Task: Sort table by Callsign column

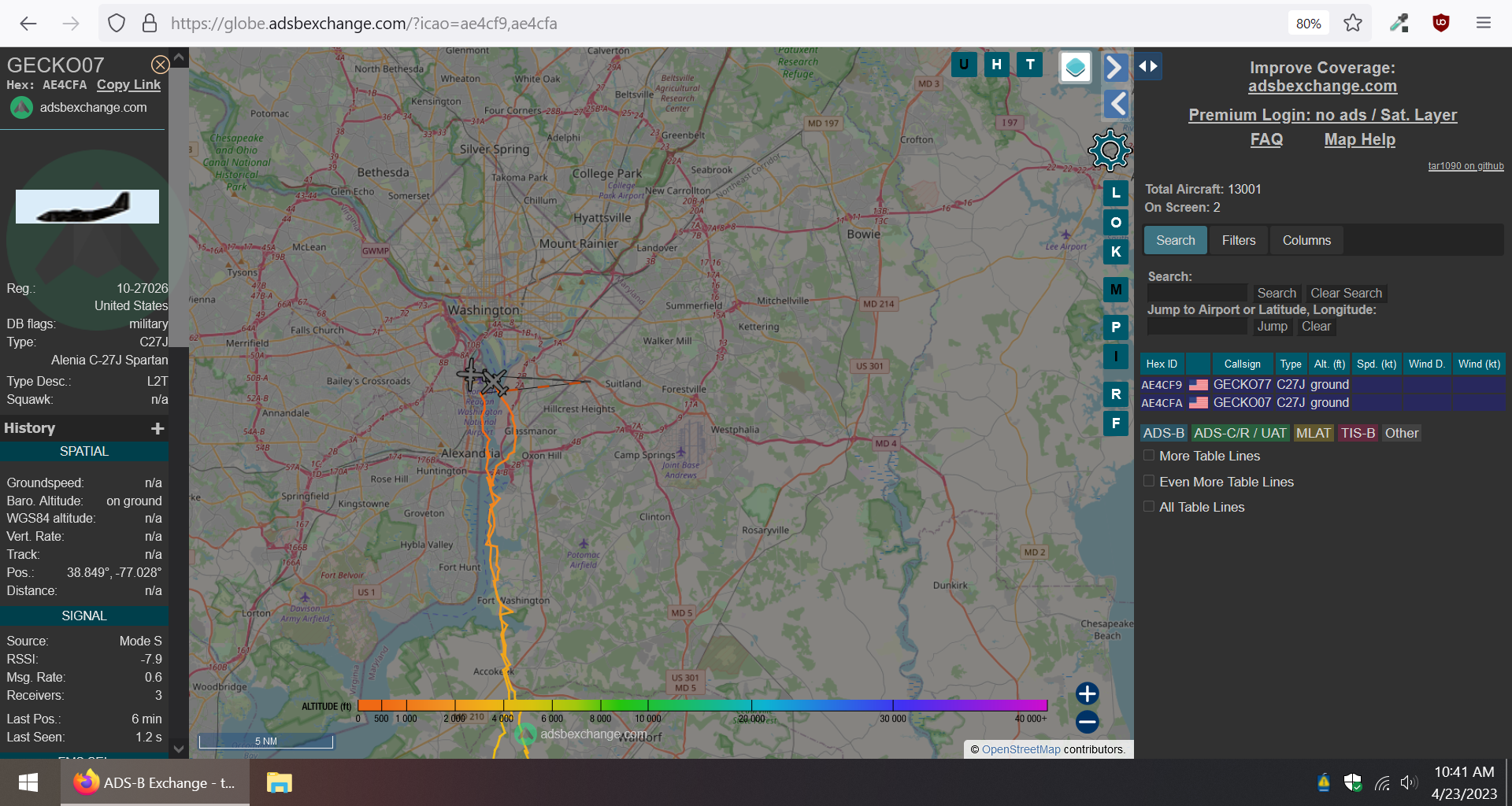Action: click(1242, 364)
